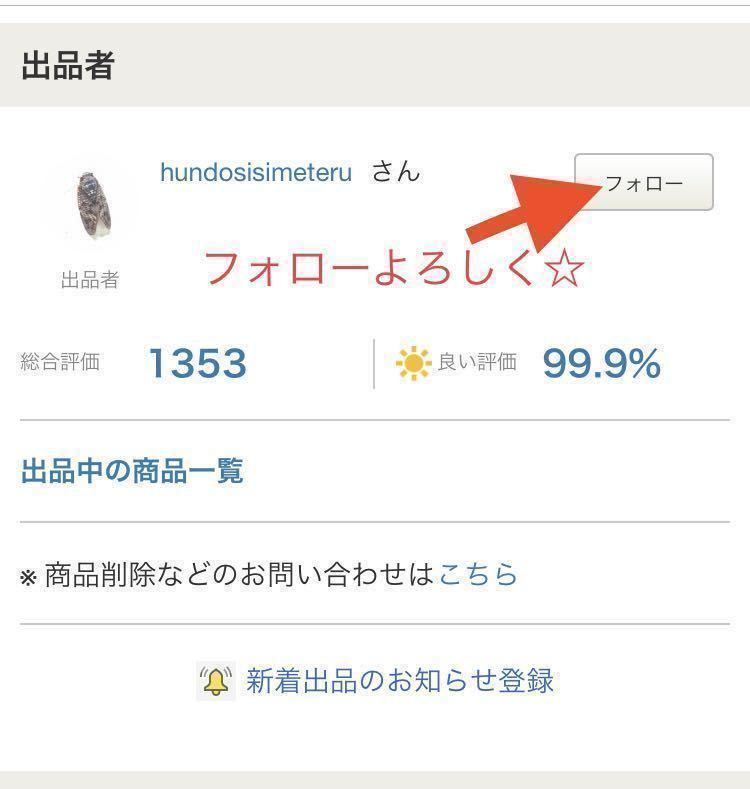Click the フォロー button

tap(644, 182)
